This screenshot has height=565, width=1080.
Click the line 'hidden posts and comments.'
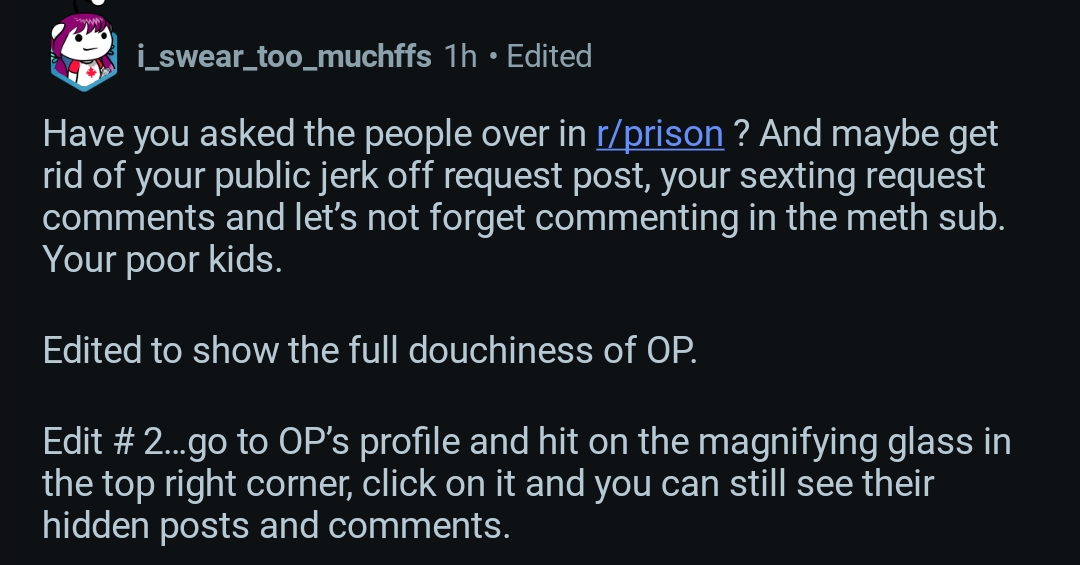pos(276,526)
